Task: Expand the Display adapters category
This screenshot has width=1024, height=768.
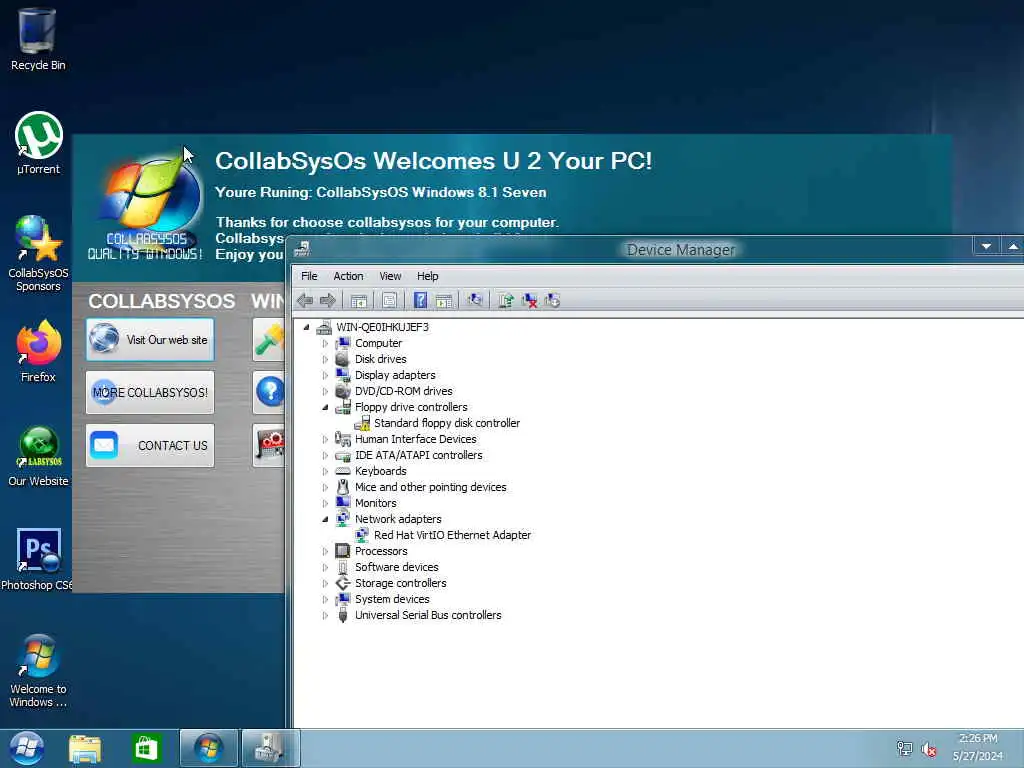Action: (325, 376)
